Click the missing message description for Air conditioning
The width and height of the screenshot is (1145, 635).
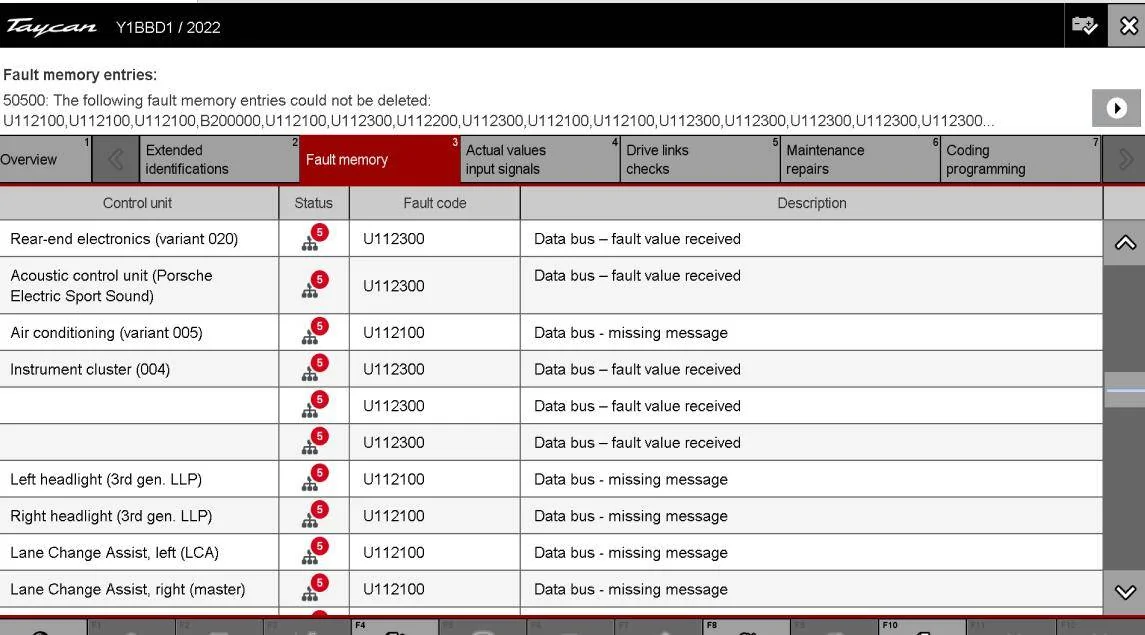[631, 332]
